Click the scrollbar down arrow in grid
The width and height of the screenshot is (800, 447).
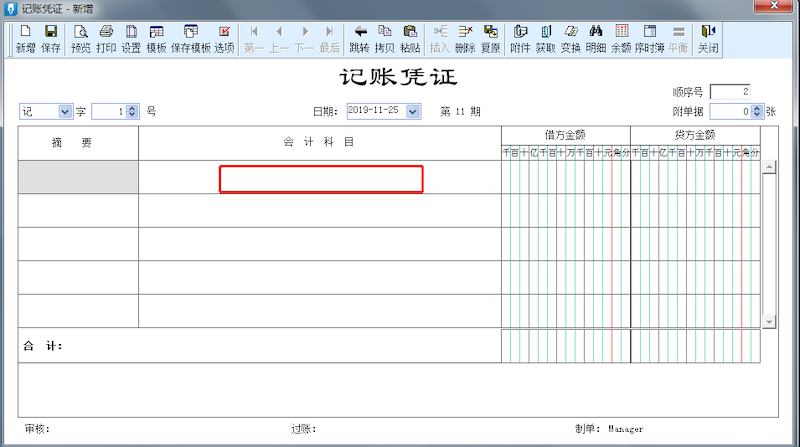[x=769, y=321]
